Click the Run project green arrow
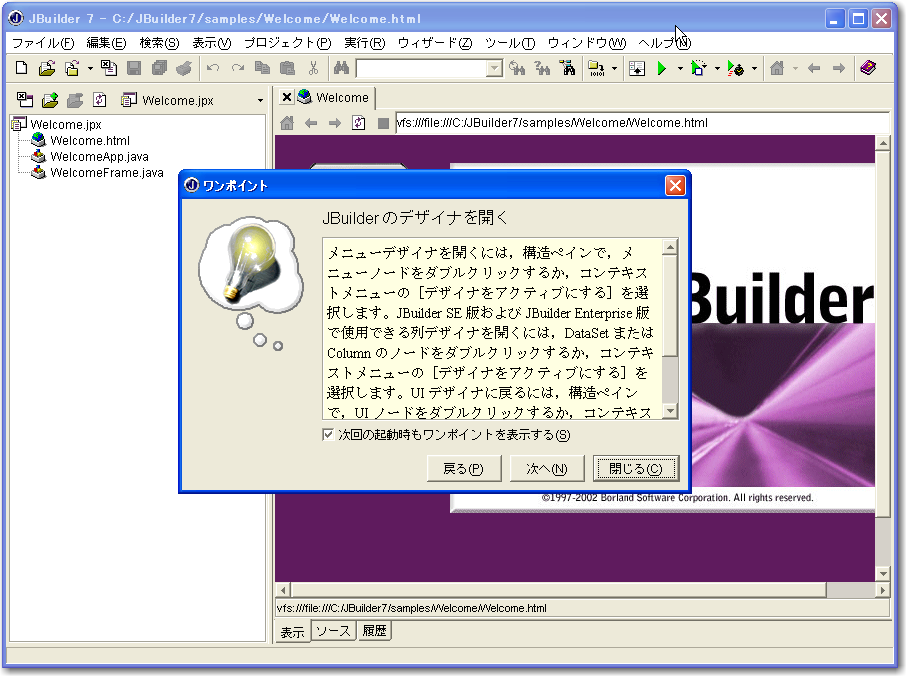This screenshot has width=906, height=676. (x=661, y=69)
